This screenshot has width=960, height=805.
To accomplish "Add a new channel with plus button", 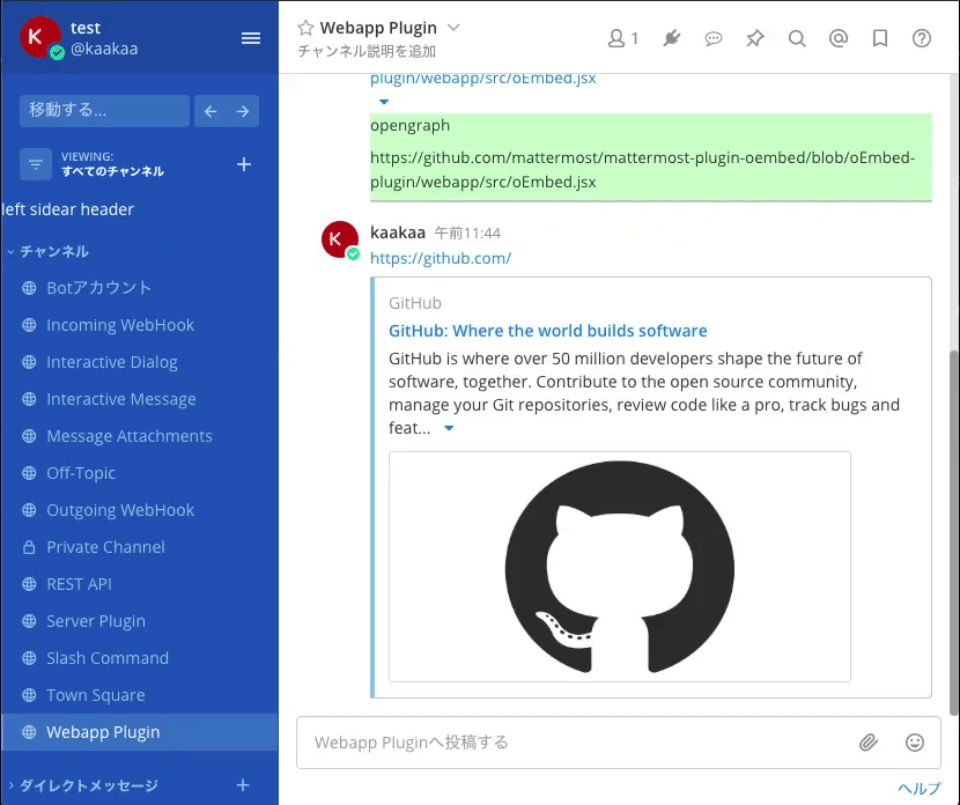I will pyautogui.click(x=244, y=164).
